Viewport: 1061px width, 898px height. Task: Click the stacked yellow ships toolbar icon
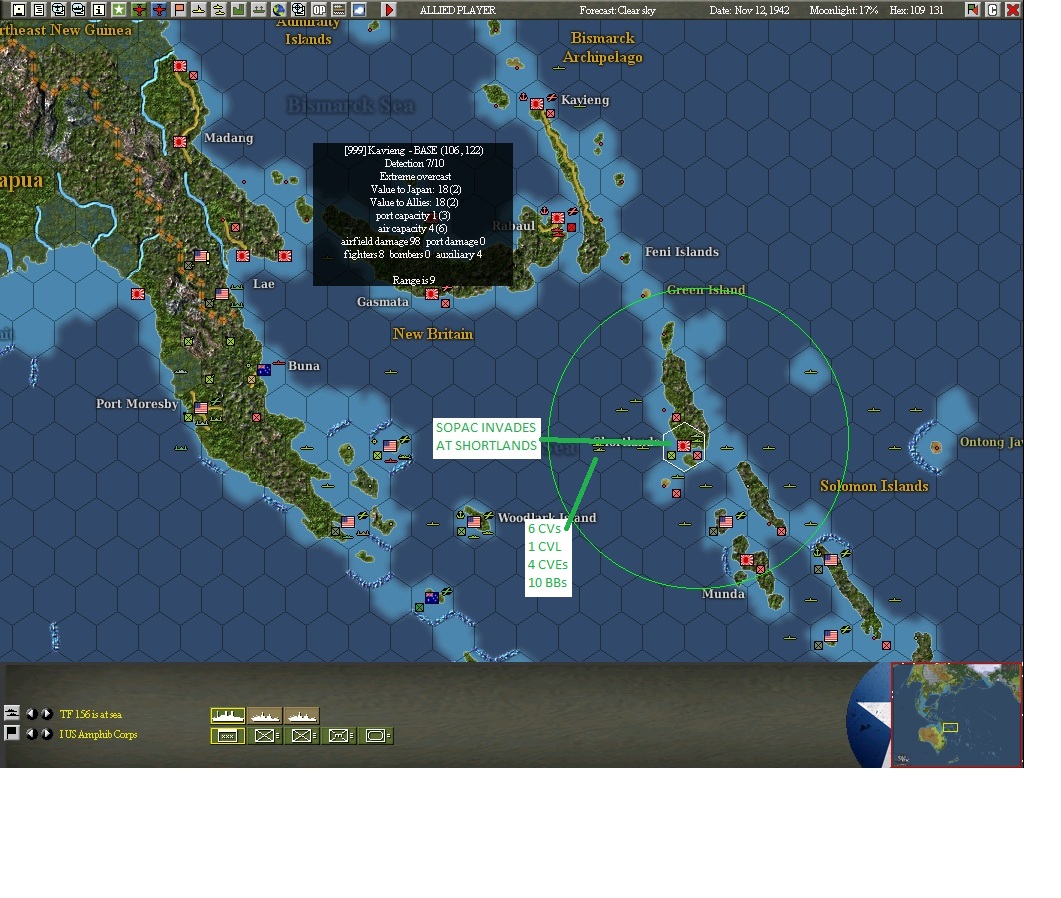(x=219, y=9)
